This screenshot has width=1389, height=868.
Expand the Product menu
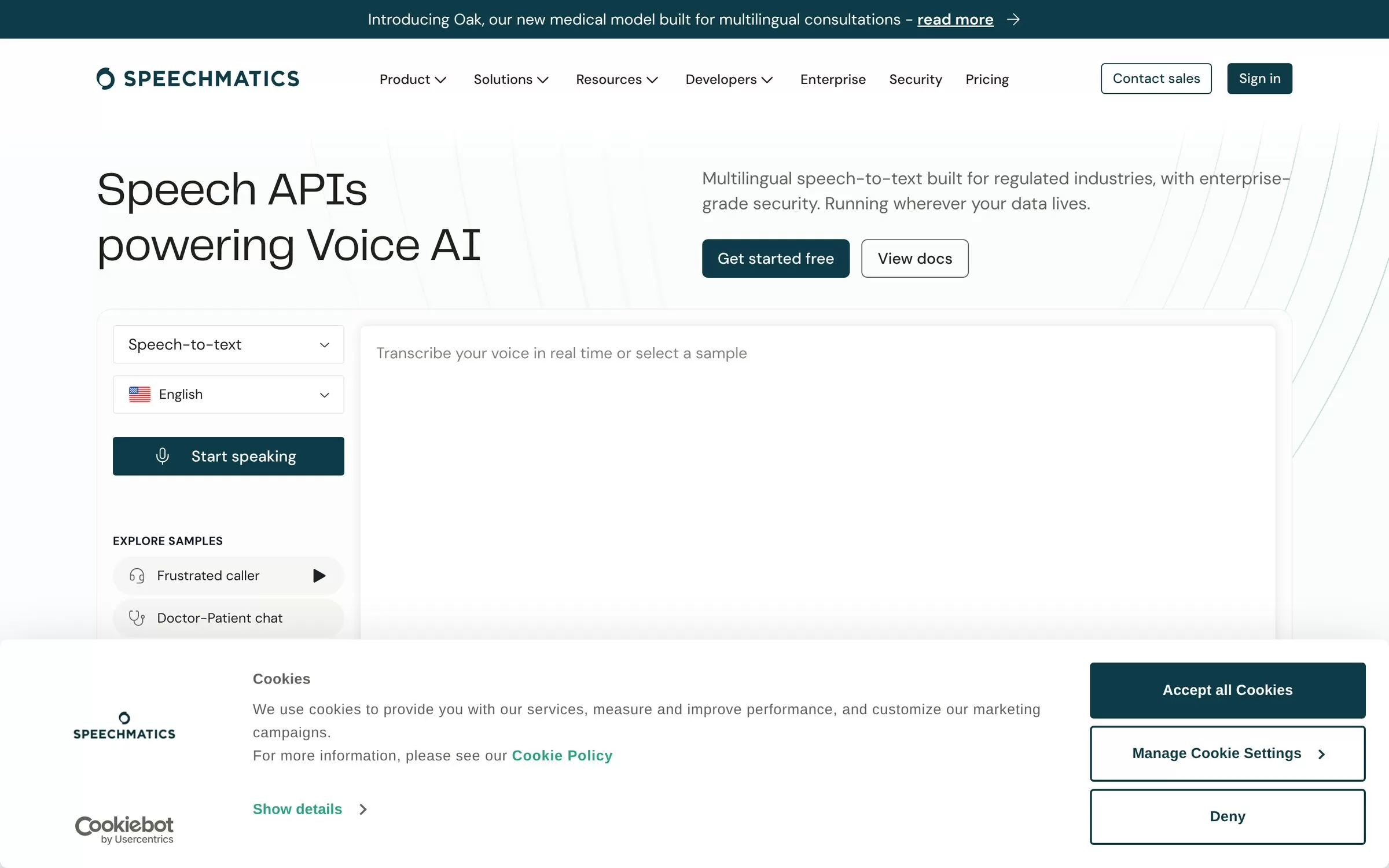click(x=413, y=79)
